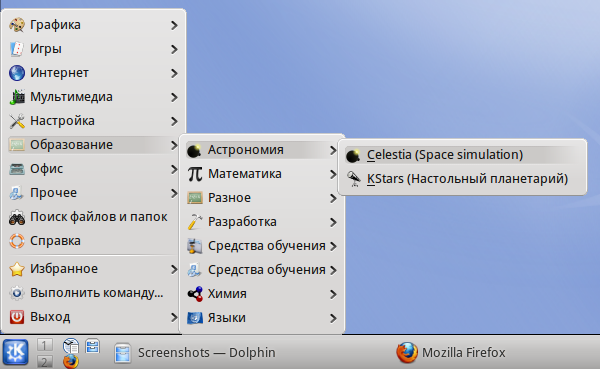Click the molecule icon next to Химия
This screenshot has height=369, width=600.
[194, 294]
